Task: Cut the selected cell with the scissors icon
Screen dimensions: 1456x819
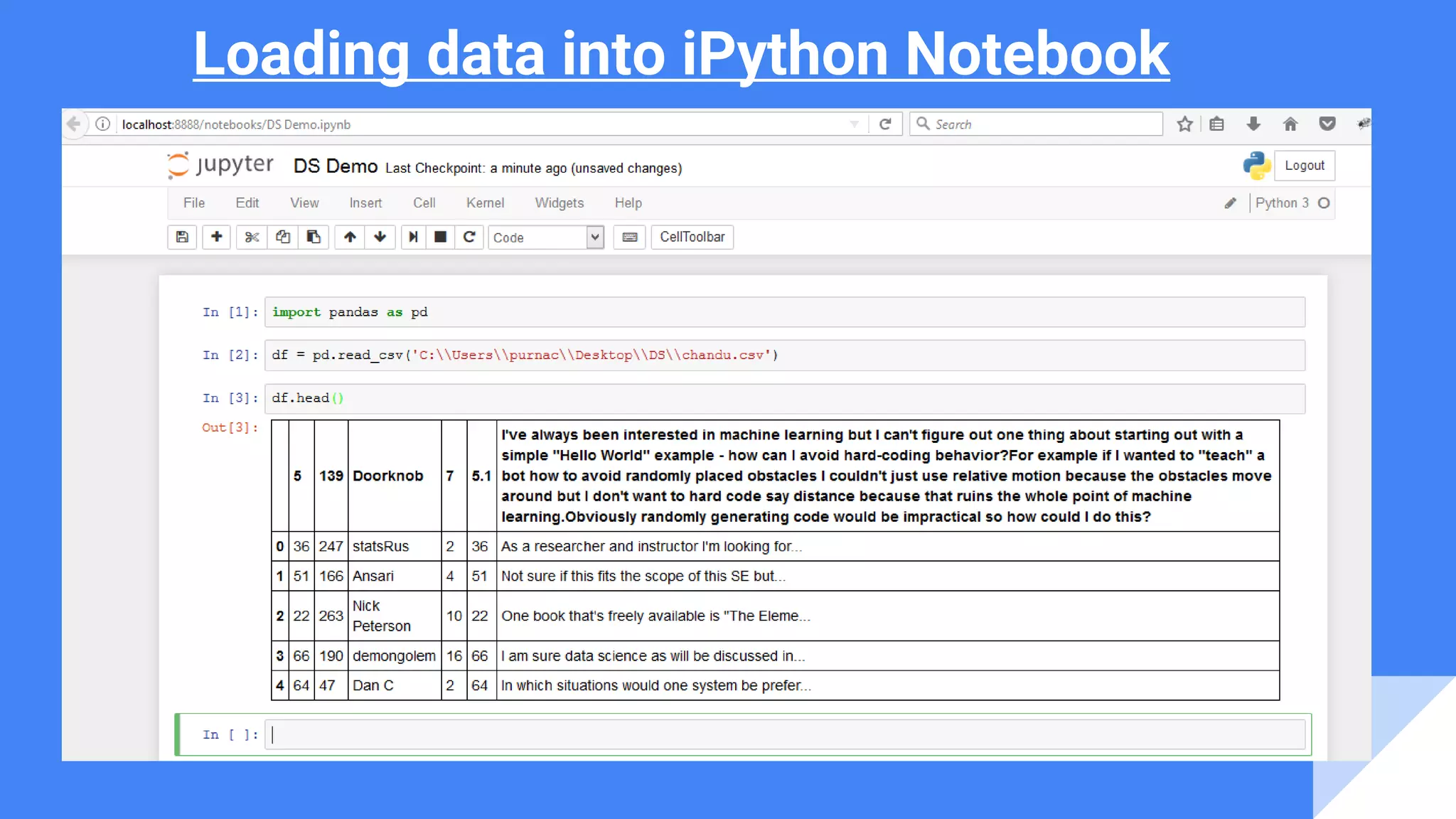Action: pyautogui.click(x=252, y=237)
